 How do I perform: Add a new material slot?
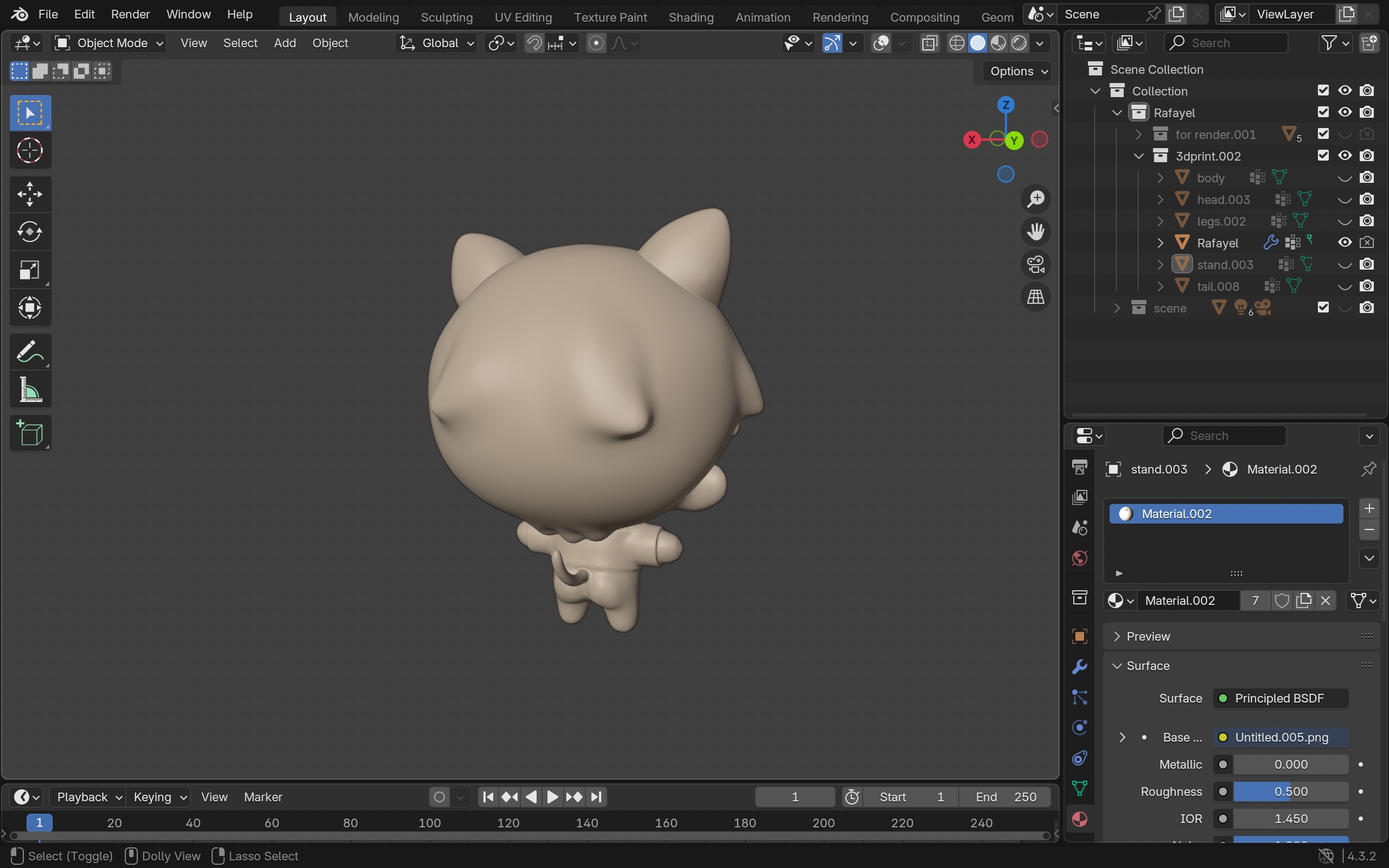(1369, 508)
